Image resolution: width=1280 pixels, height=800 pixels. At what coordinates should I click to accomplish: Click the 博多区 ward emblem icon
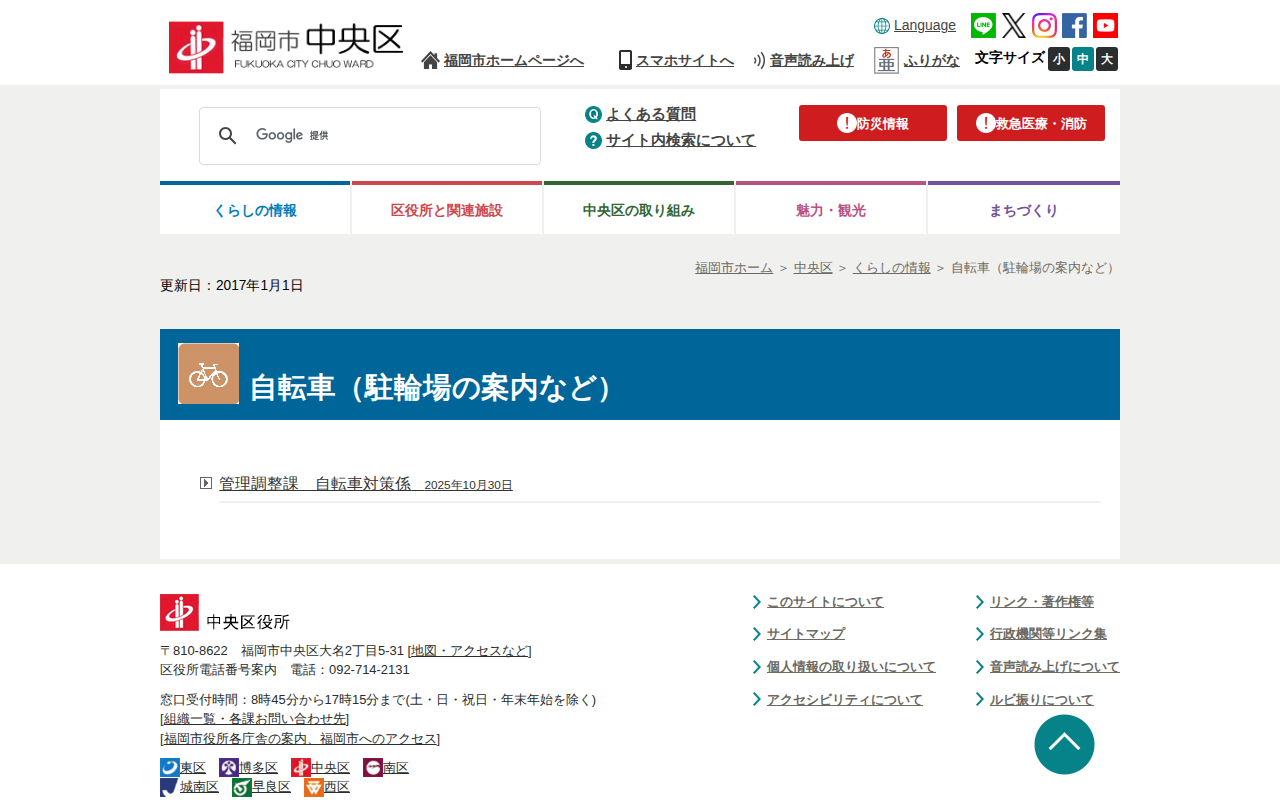(228, 768)
